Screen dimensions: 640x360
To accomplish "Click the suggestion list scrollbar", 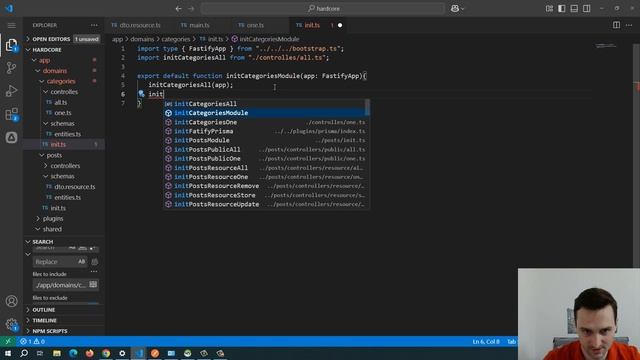I will pos(367,107).
